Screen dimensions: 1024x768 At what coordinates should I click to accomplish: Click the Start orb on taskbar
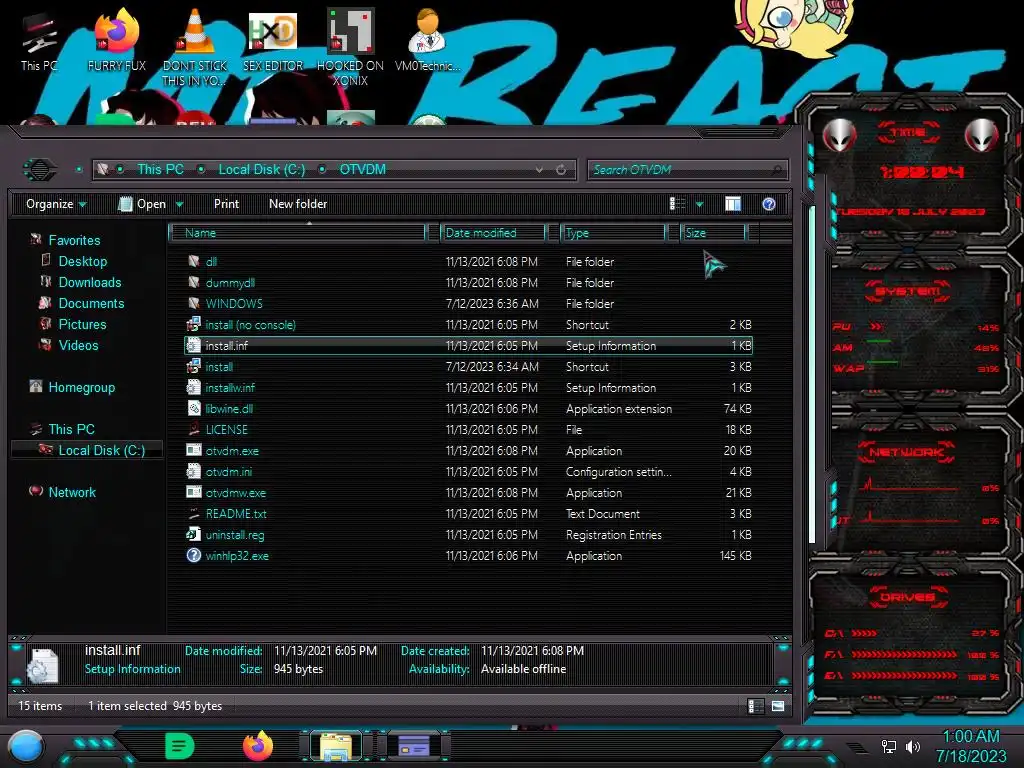click(26, 746)
